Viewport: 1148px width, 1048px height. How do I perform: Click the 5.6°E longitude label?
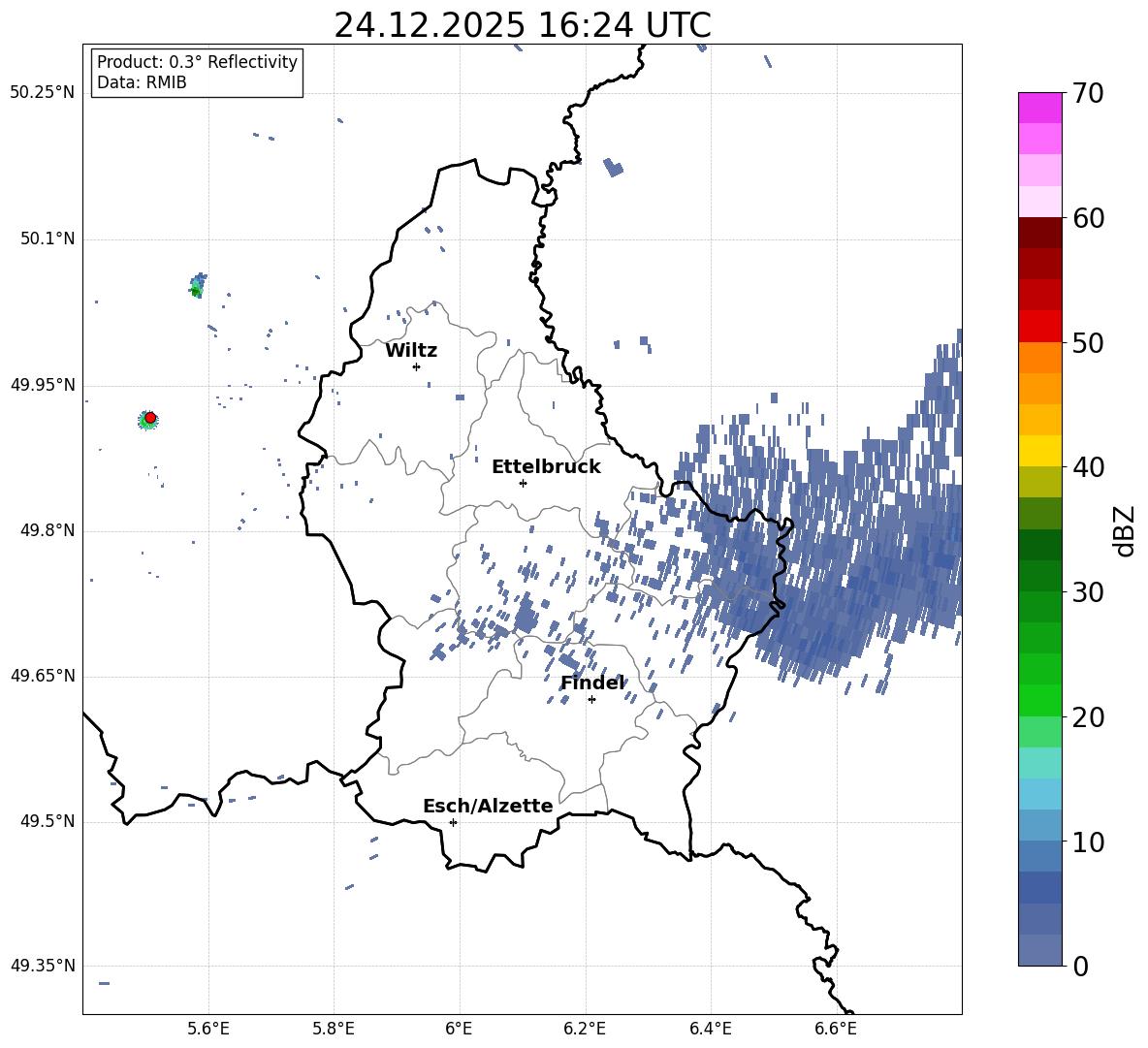(x=208, y=1029)
